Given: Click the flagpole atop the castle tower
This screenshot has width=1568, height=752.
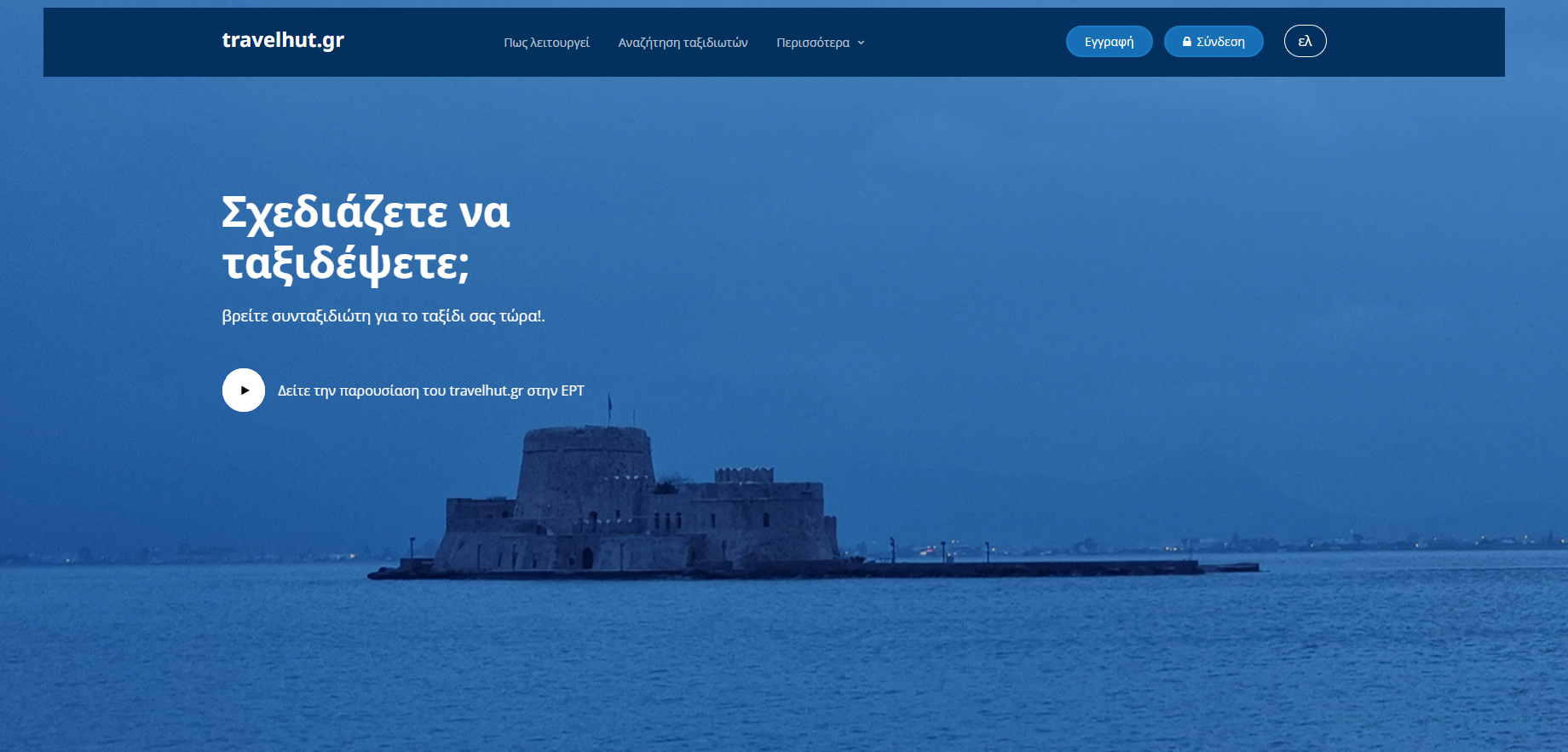Looking at the screenshot, I should 609,411.
